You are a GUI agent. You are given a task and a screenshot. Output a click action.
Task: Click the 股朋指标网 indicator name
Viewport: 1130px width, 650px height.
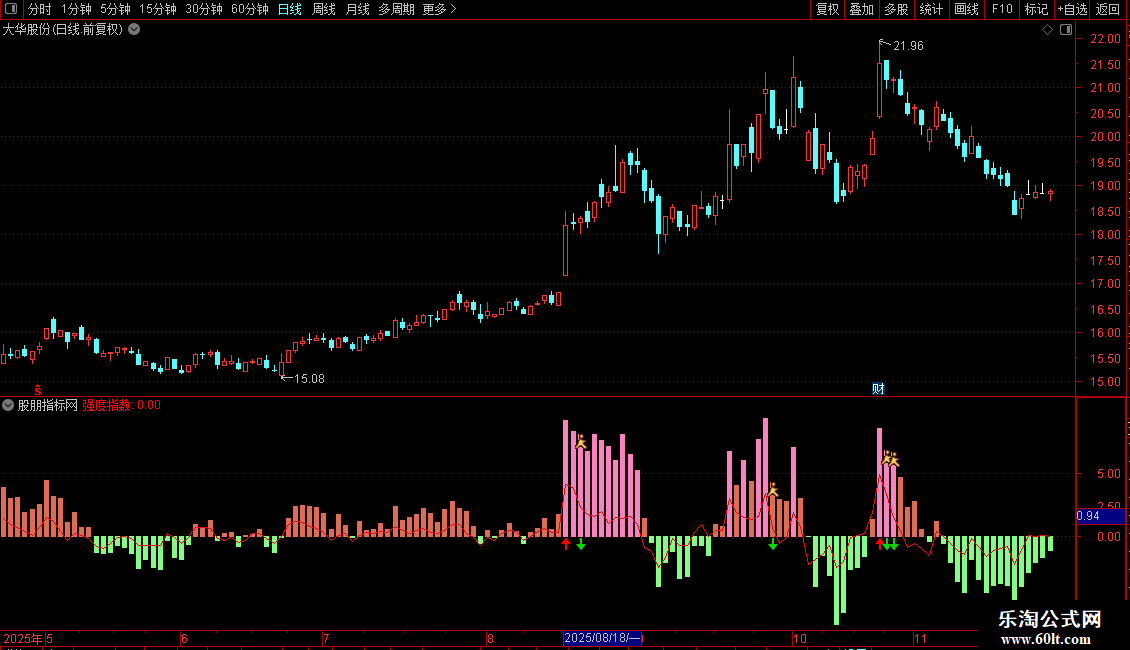point(48,405)
